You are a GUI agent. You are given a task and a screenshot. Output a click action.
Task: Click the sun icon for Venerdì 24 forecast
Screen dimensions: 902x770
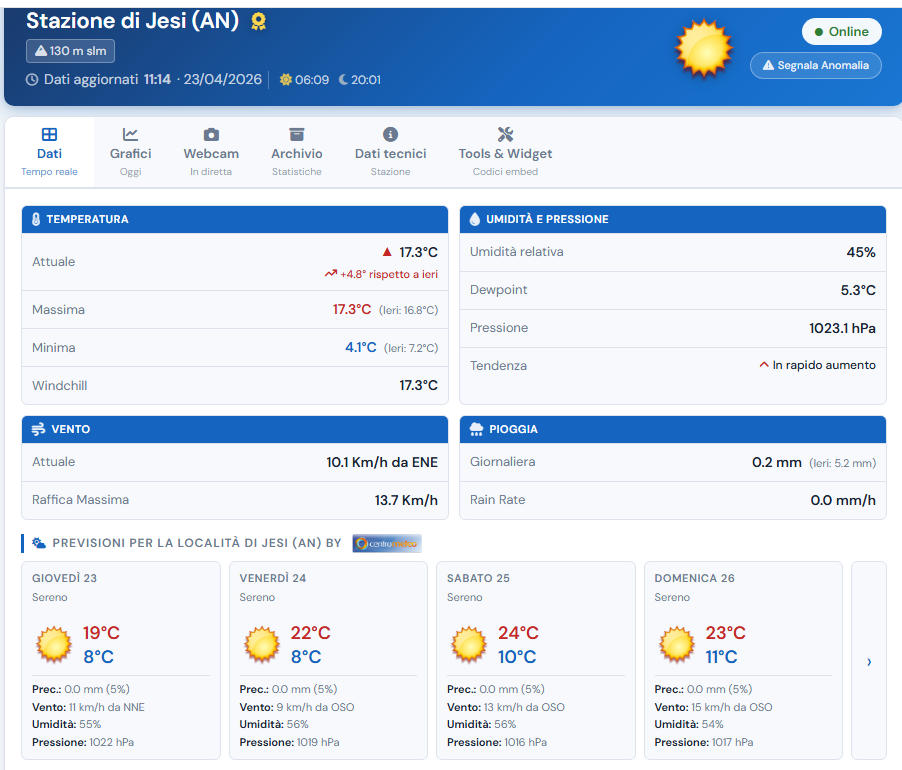pos(262,645)
